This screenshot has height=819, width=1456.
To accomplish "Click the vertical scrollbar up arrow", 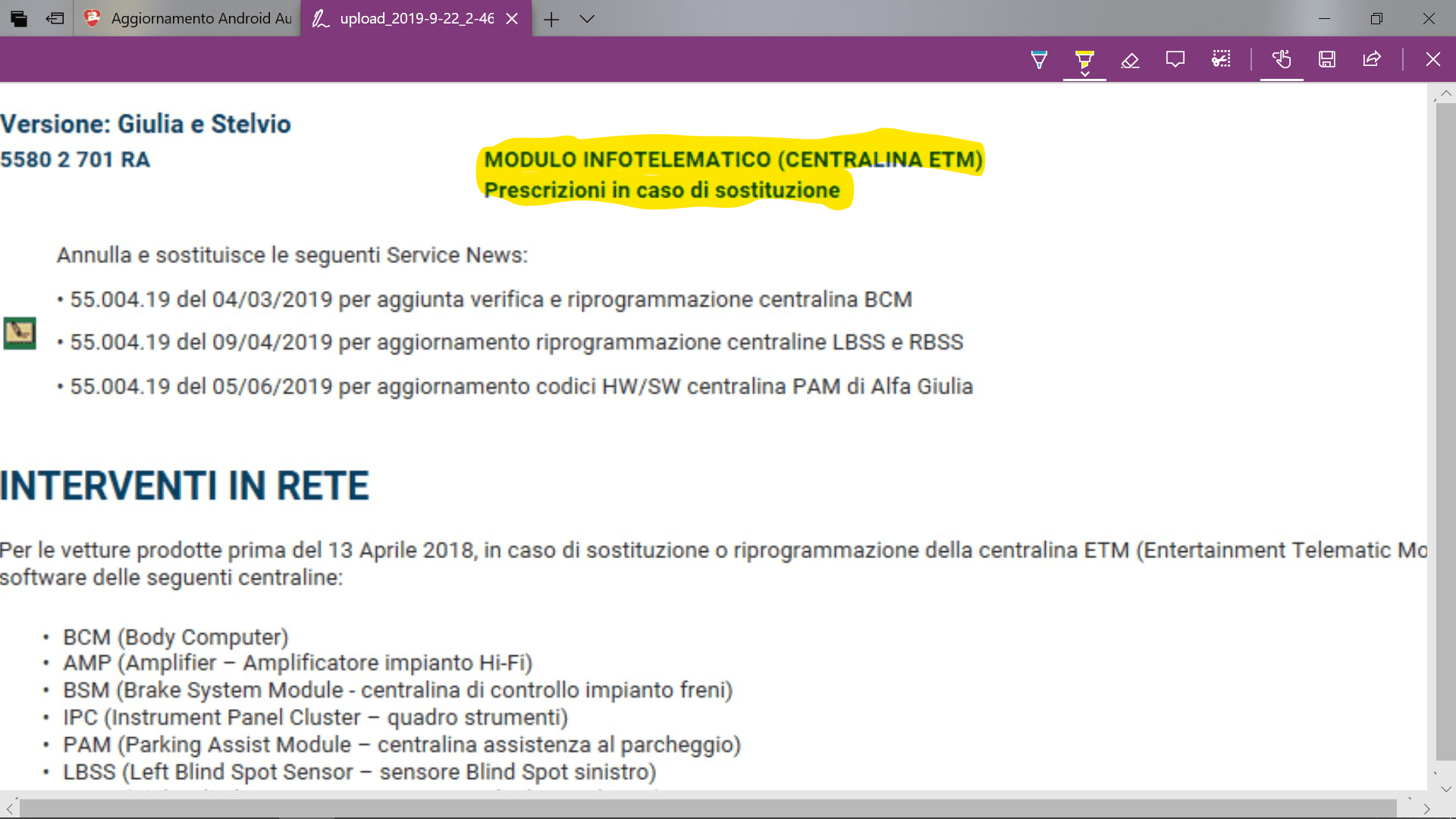I will point(1445,93).
